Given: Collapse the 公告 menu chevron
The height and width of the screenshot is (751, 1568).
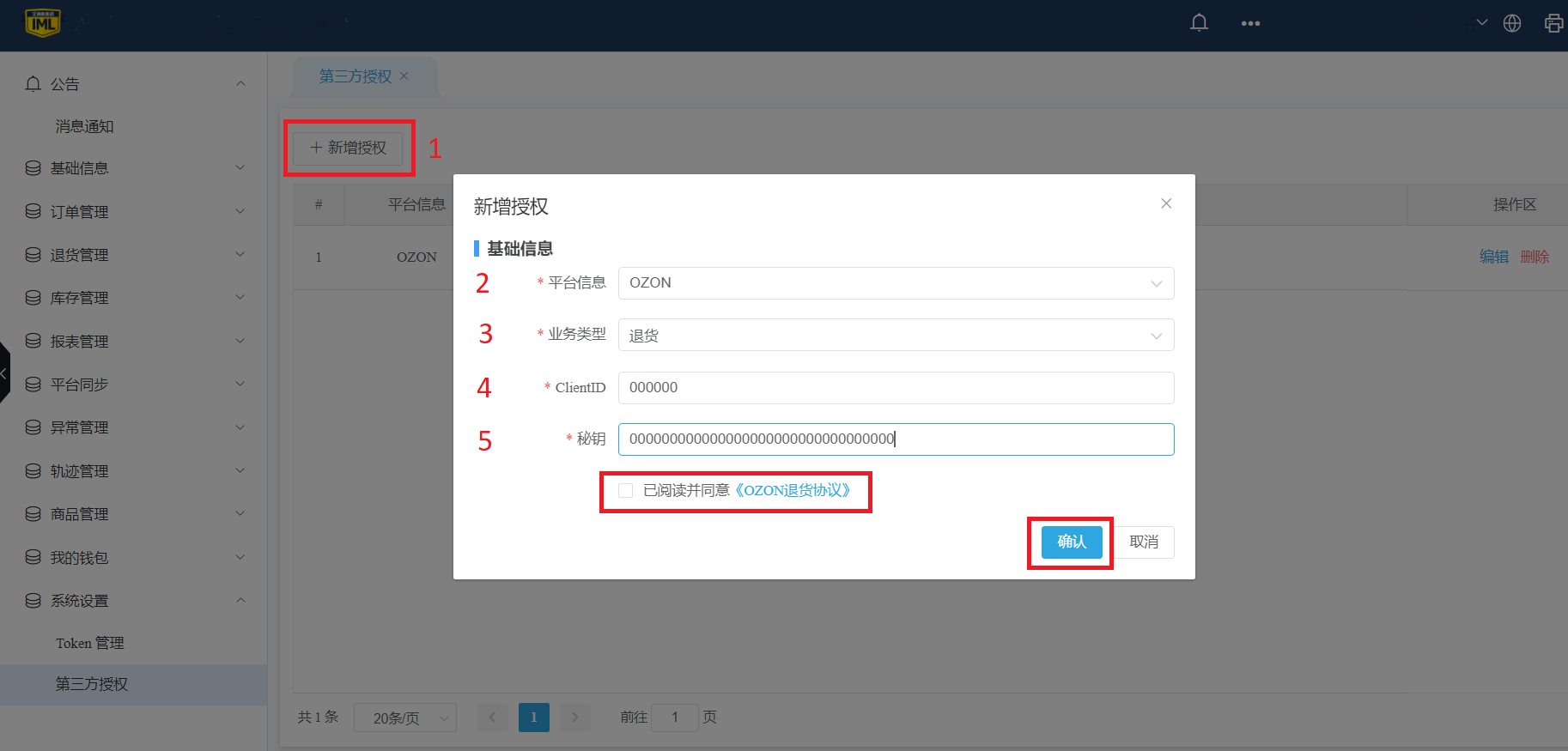Looking at the screenshot, I should click(240, 83).
